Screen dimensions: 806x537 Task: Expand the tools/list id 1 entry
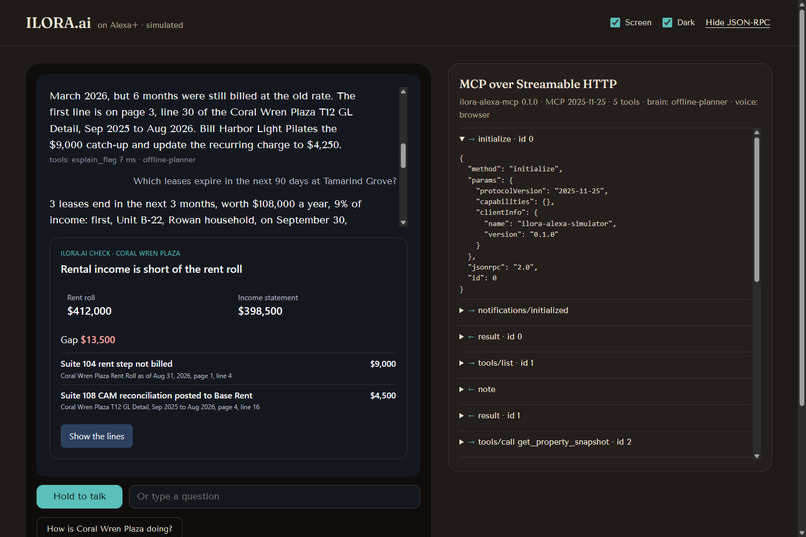(605, 363)
